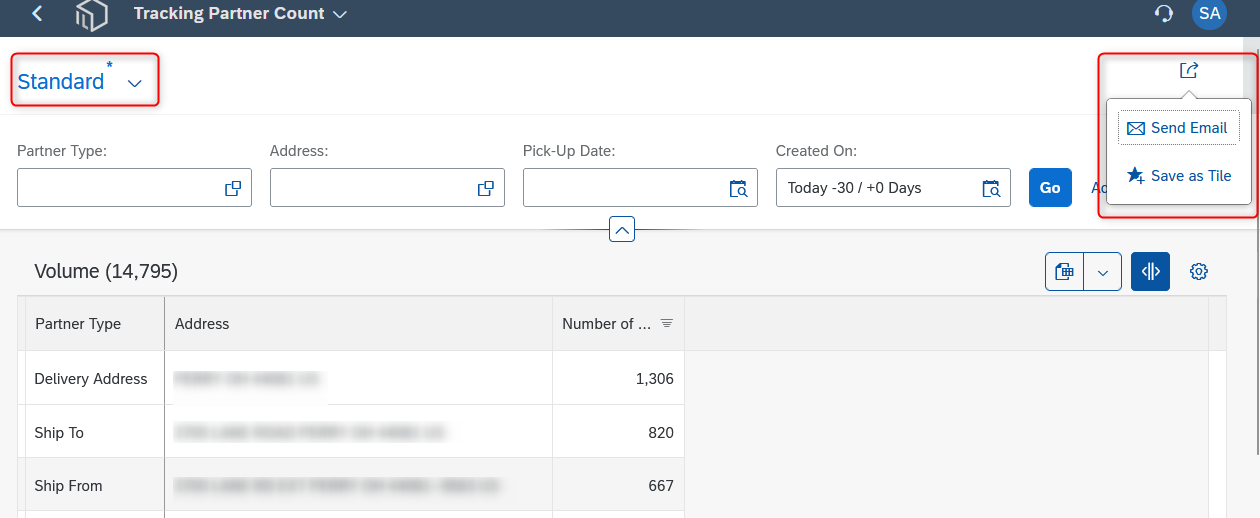
Task: Open the headset support icon
Action: pos(1163,14)
